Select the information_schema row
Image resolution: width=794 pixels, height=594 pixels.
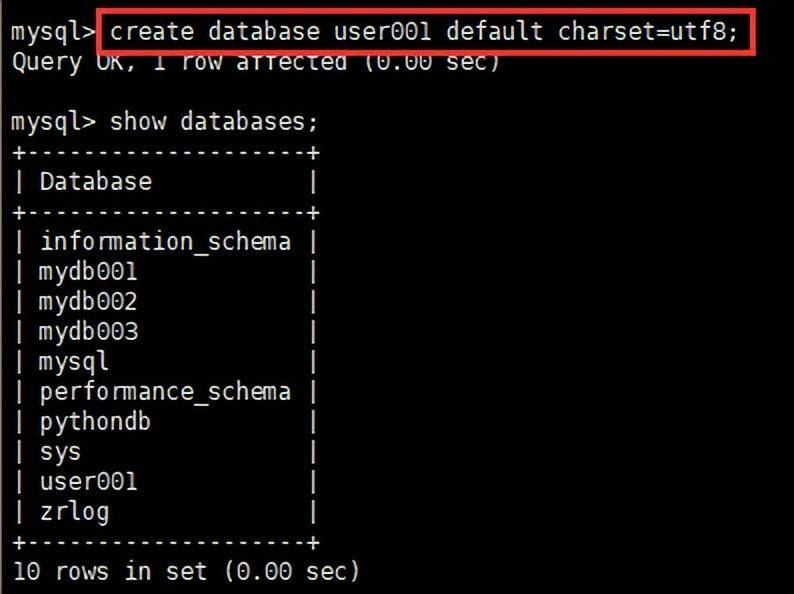[166, 242]
